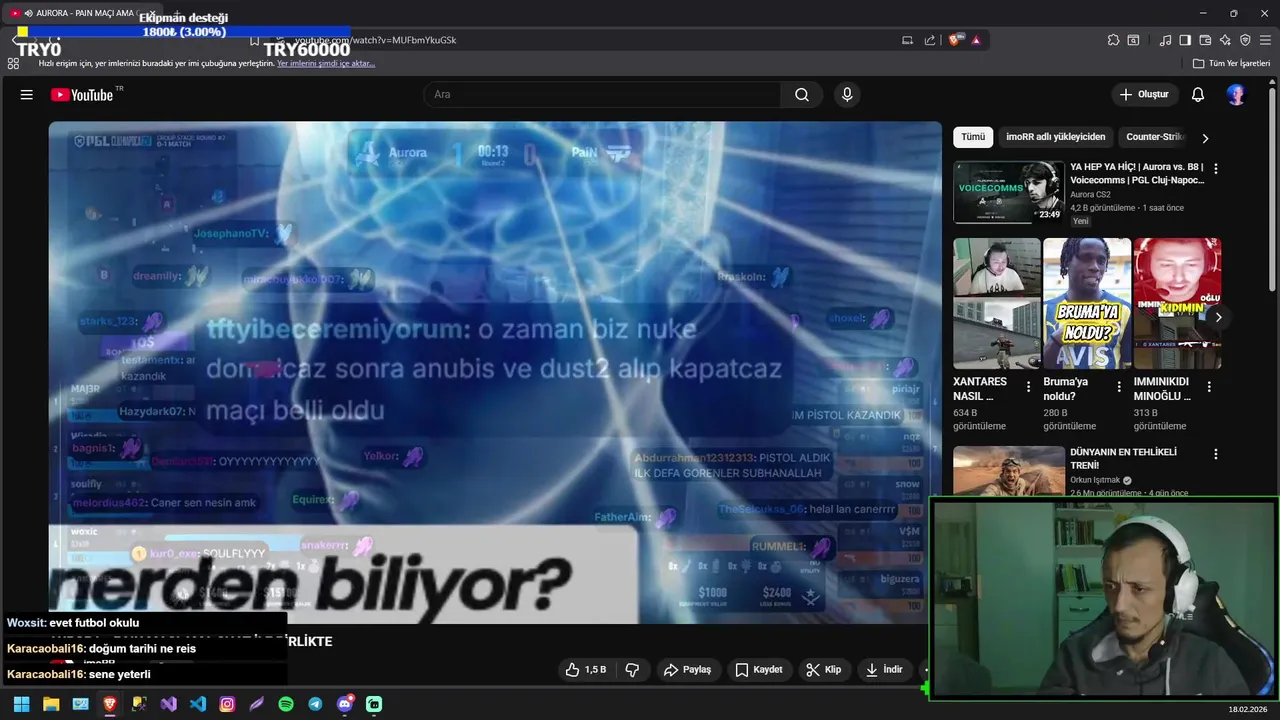The width and height of the screenshot is (1280, 720).
Task: Open options for YA HEP YA HİÇ video
Action: [1216, 169]
